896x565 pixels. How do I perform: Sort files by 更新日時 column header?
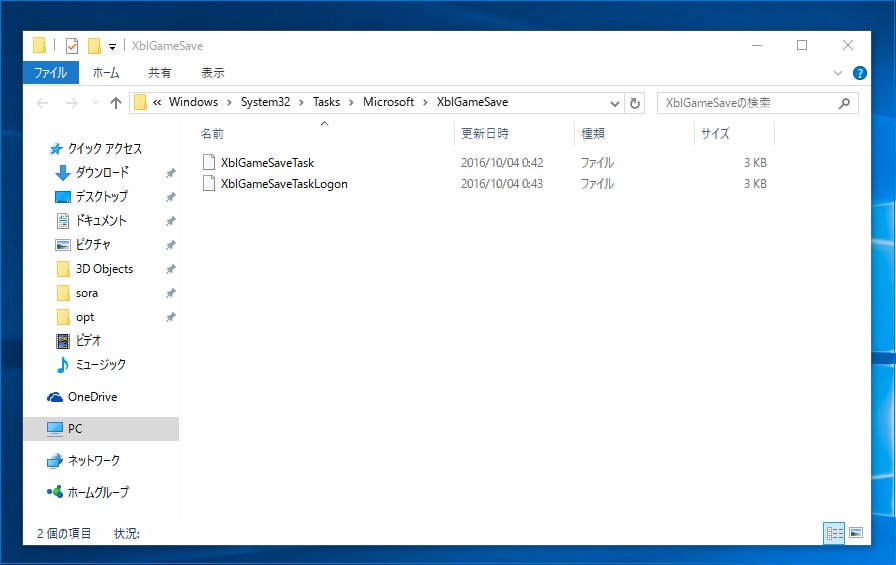point(485,133)
